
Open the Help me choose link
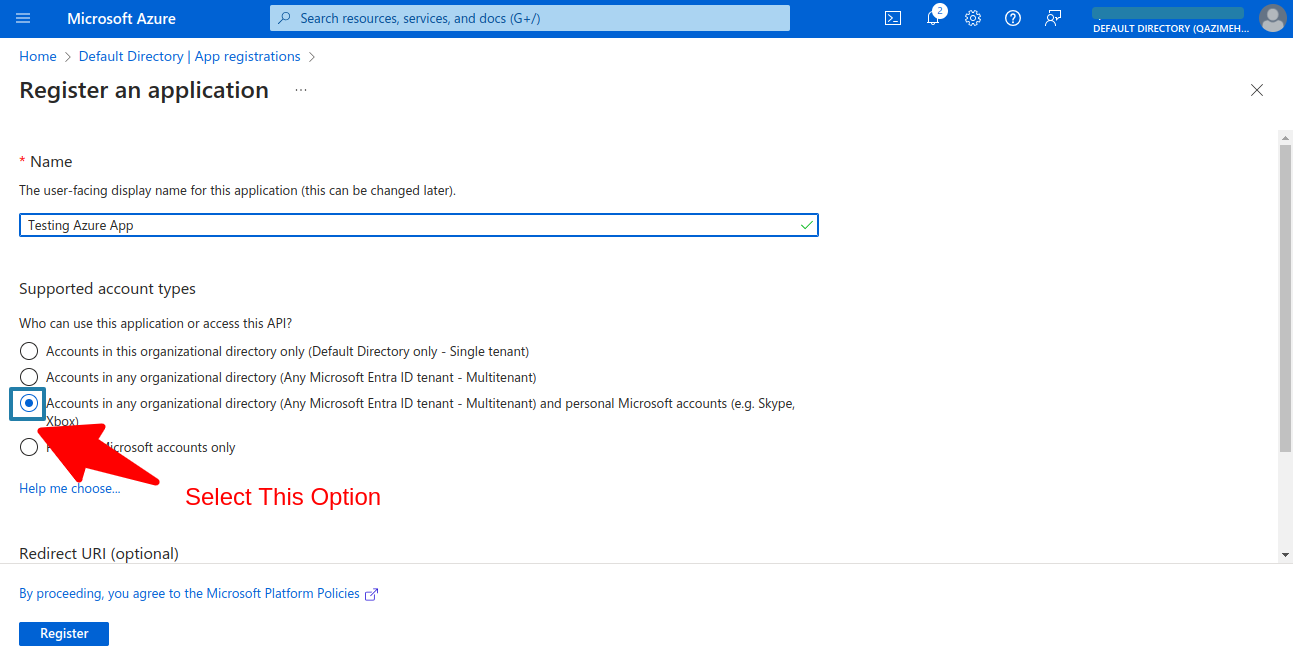coord(70,489)
